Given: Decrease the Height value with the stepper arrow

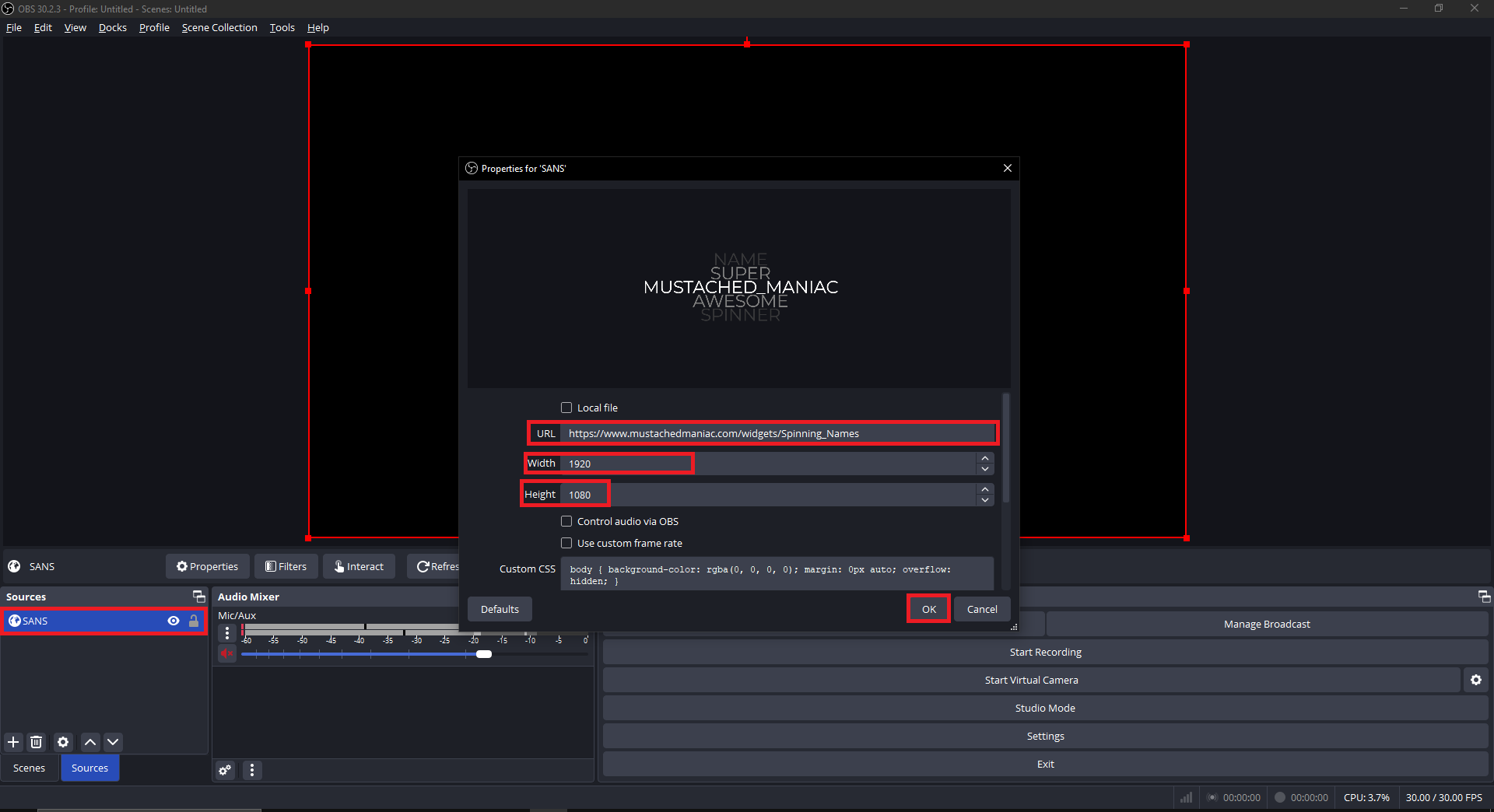Looking at the screenshot, I should coord(984,500).
